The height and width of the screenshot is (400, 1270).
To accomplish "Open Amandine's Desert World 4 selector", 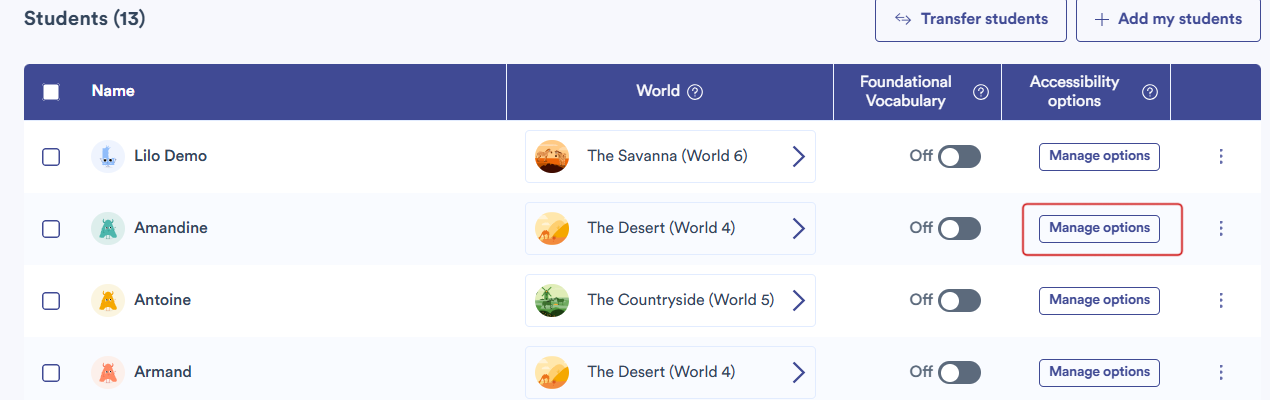I will [x=670, y=228].
